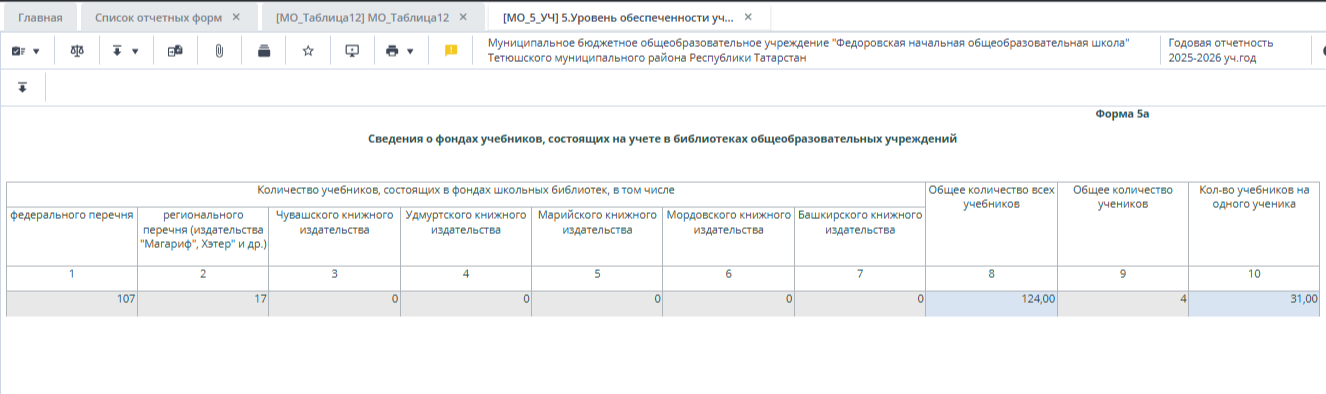Click the stacked layers icon in toolbar
The image size is (1326, 394).
tap(264, 51)
